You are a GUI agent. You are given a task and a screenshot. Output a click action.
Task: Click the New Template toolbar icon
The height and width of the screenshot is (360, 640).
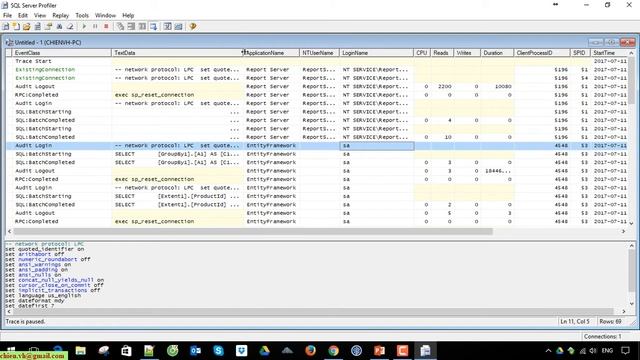click(x=16, y=27)
